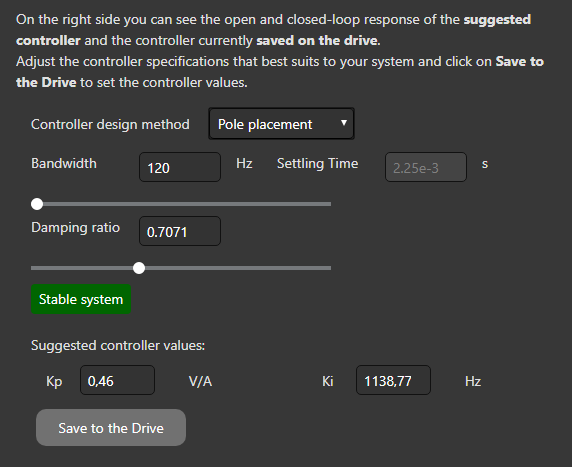Image resolution: width=572 pixels, height=467 pixels.
Task: Click the Kp value field
Action: (117, 380)
